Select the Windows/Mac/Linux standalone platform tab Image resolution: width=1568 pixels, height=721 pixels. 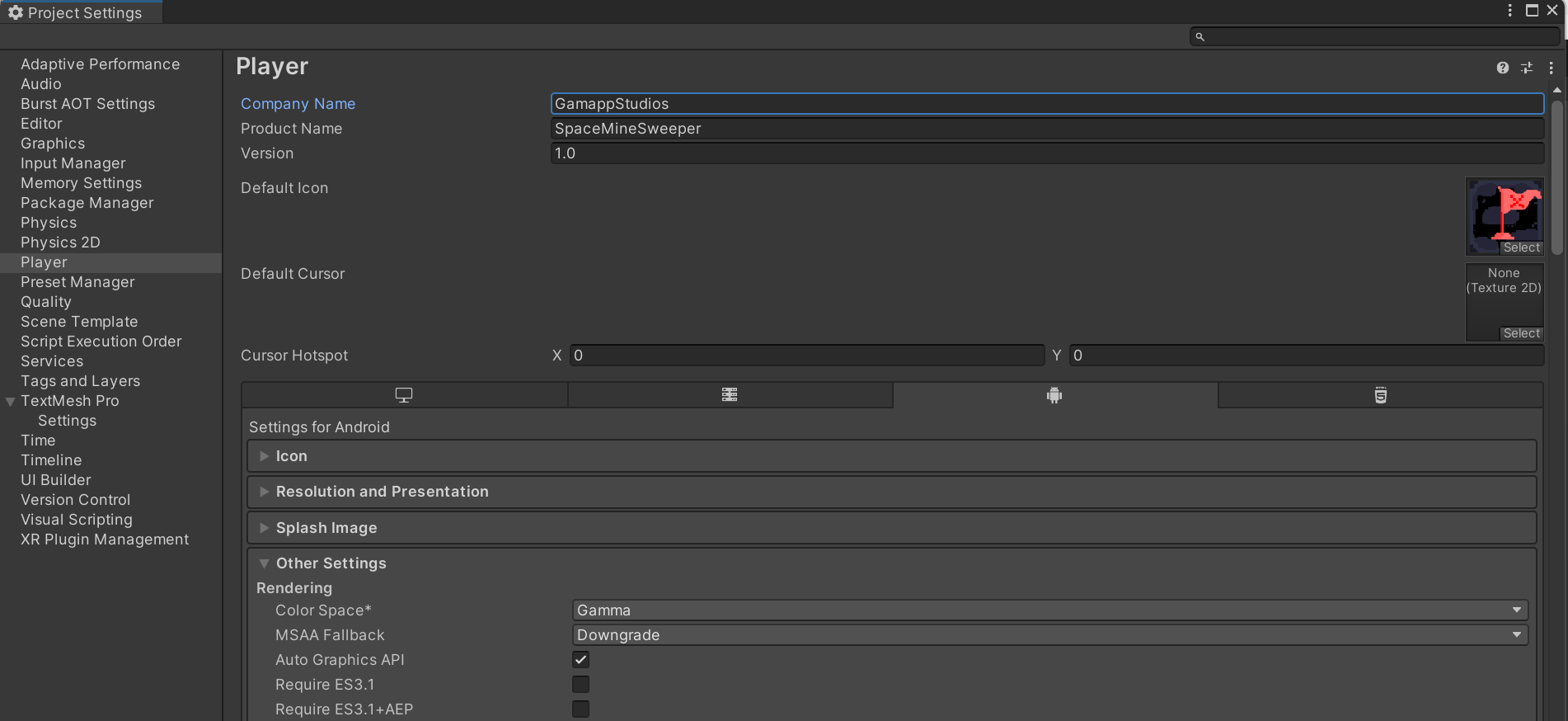pyautogui.click(x=404, y=395)
